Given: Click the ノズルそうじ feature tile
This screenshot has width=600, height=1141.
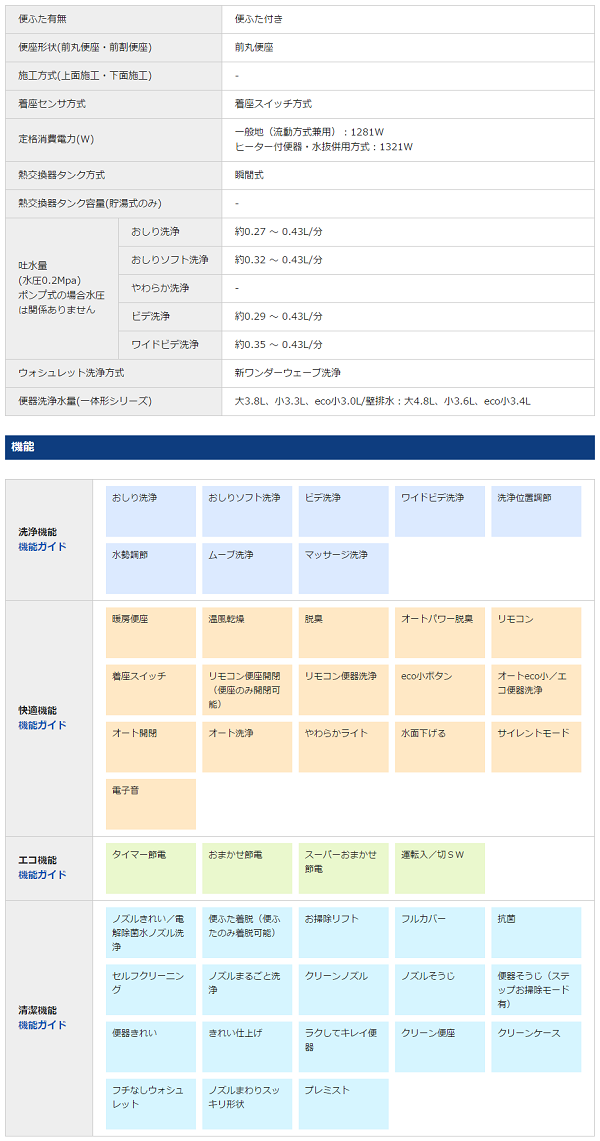Looking at the screenshot, I should coord(440,990).
